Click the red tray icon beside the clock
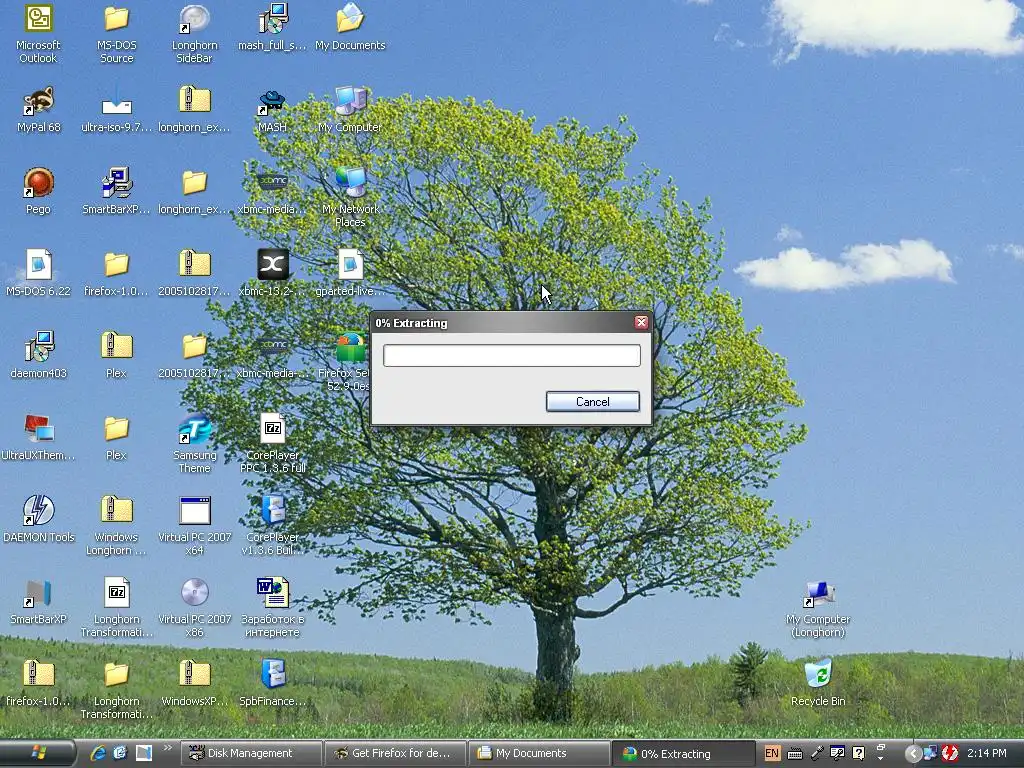 coord(950,753)
